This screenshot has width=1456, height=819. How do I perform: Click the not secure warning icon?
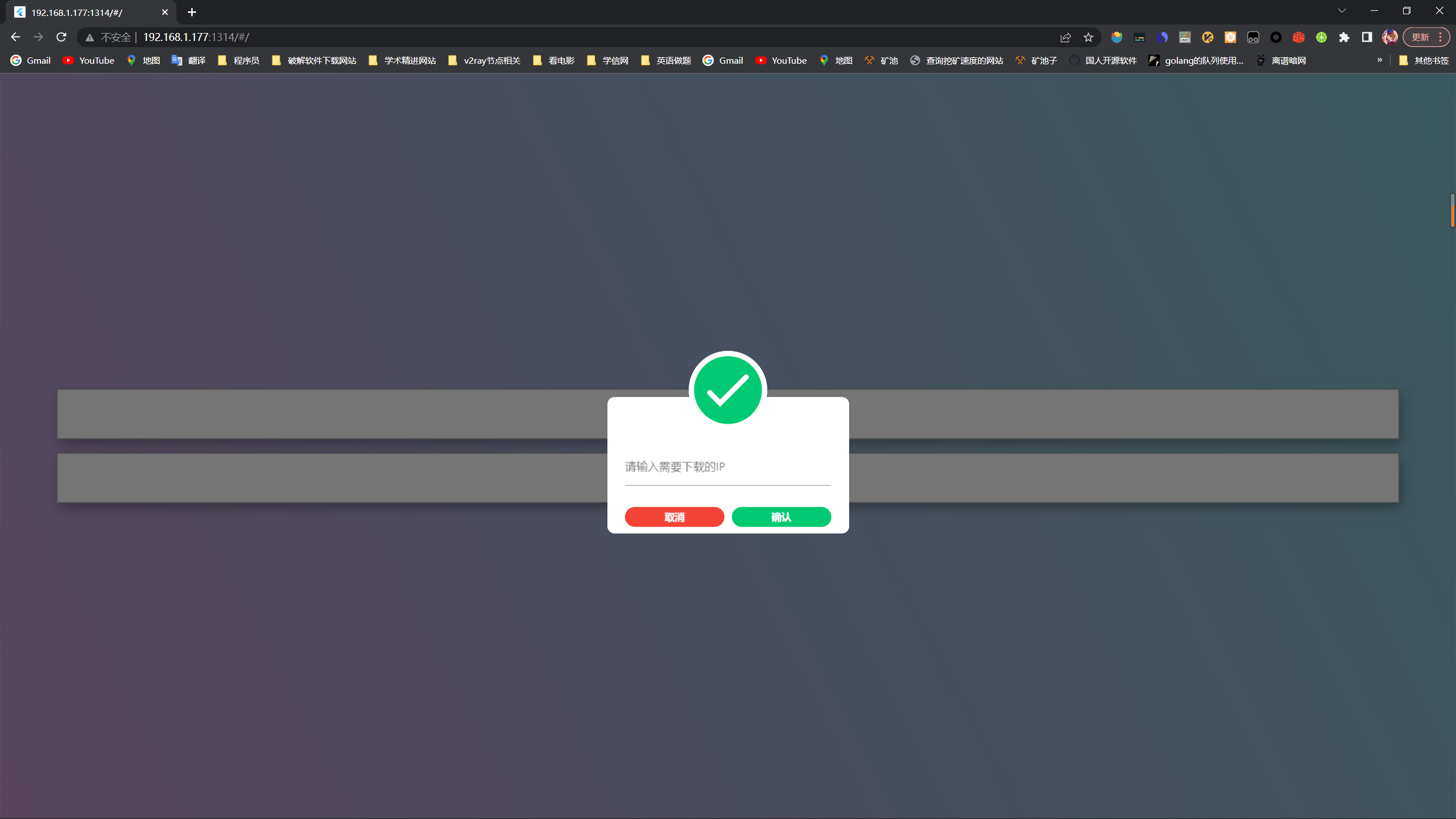[89, 37]
